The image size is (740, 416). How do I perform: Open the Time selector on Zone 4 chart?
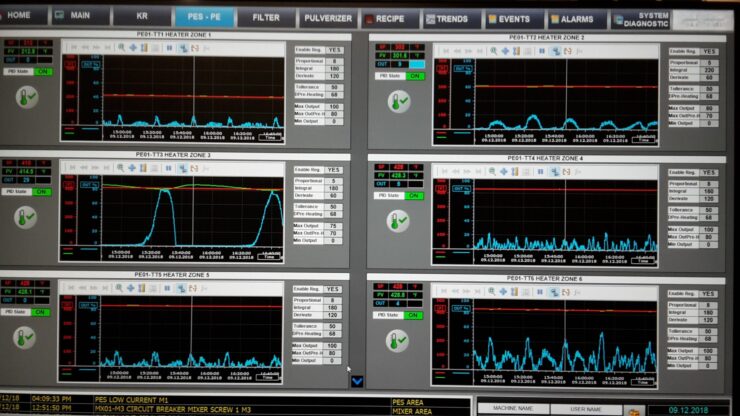click(x=643, y=261)
